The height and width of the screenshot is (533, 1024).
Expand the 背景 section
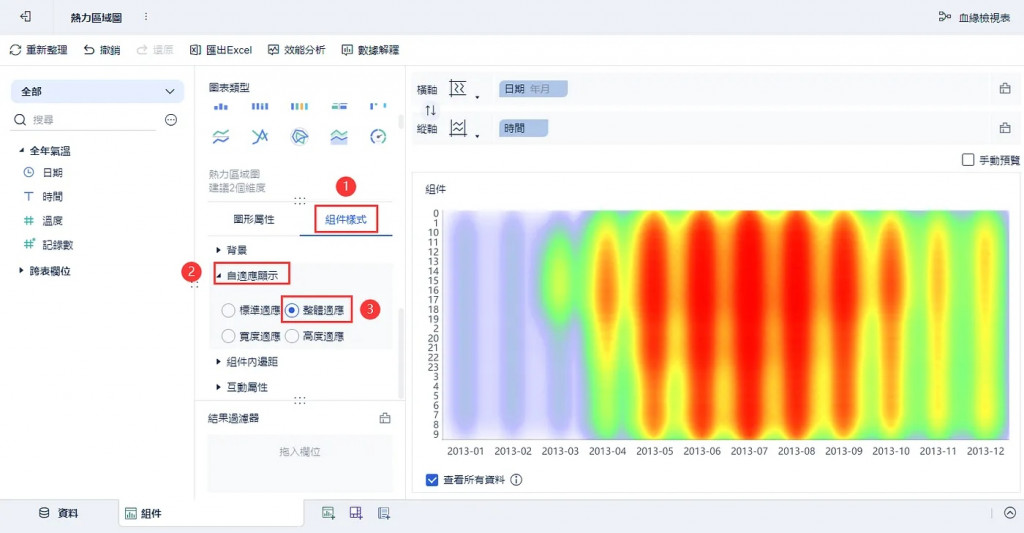coord(219,250)
